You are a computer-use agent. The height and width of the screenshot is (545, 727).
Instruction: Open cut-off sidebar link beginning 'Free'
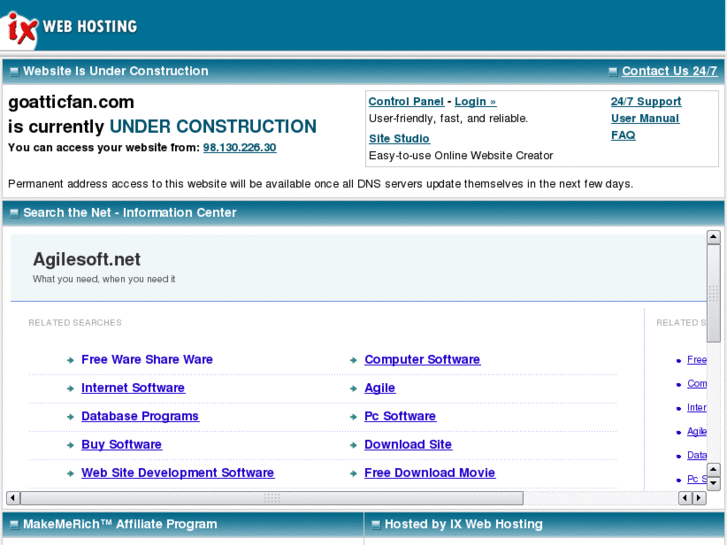pyautogui.click(x=697, y=360)
